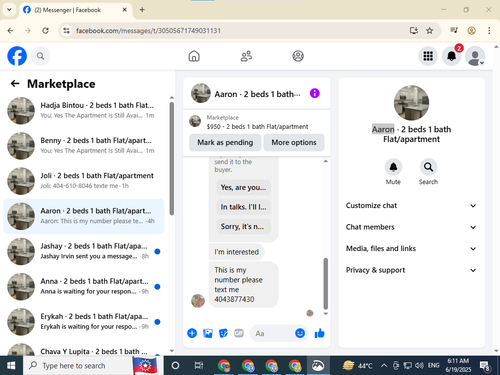The height and width of the screenshot is (375, 500).
Task: Go to the Home feed icon
Action: click(194, 56)
